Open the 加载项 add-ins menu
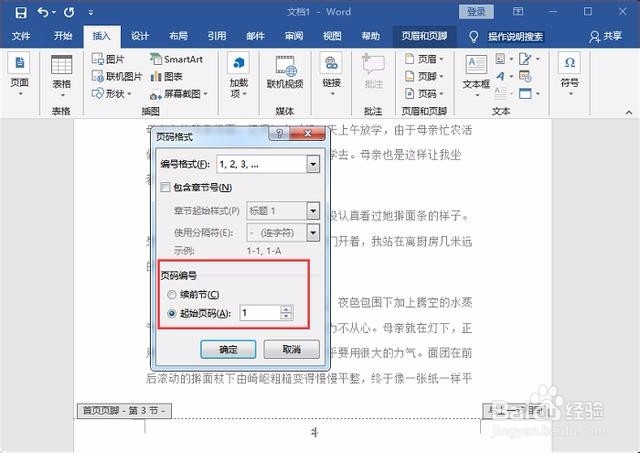 [x=239, y=76]
